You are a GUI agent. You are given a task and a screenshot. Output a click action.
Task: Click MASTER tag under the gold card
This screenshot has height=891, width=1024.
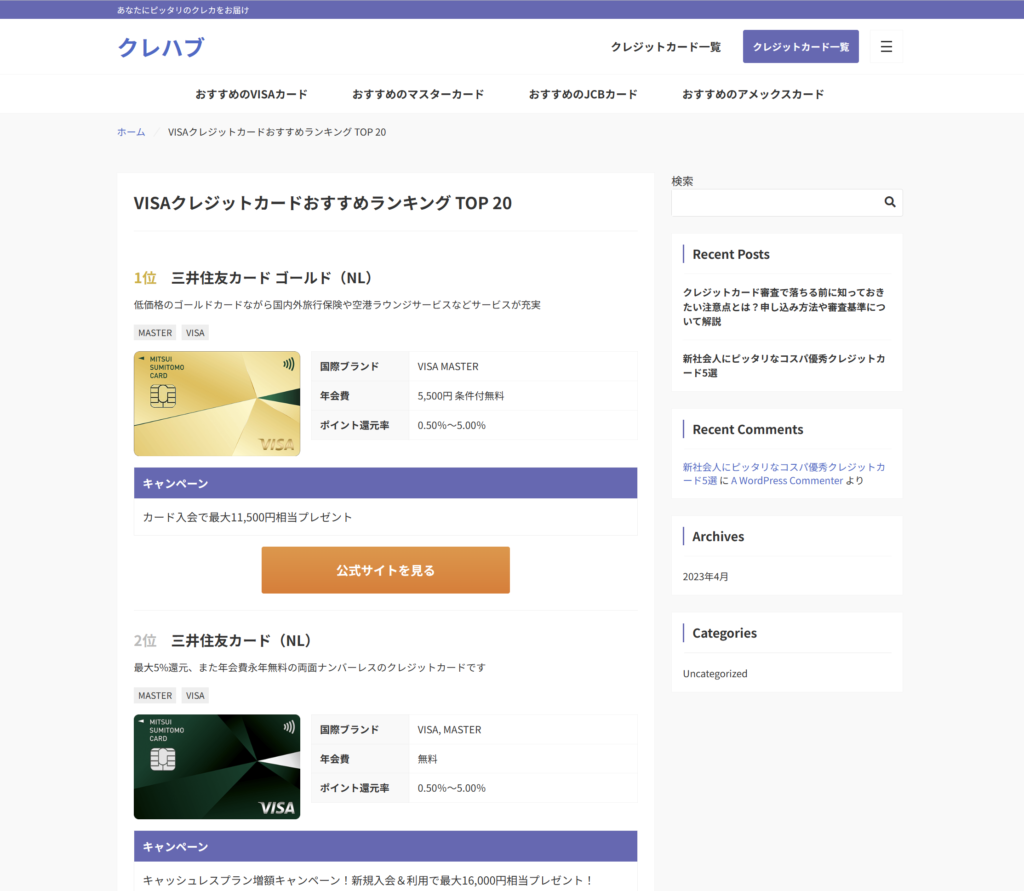point(155,332)
